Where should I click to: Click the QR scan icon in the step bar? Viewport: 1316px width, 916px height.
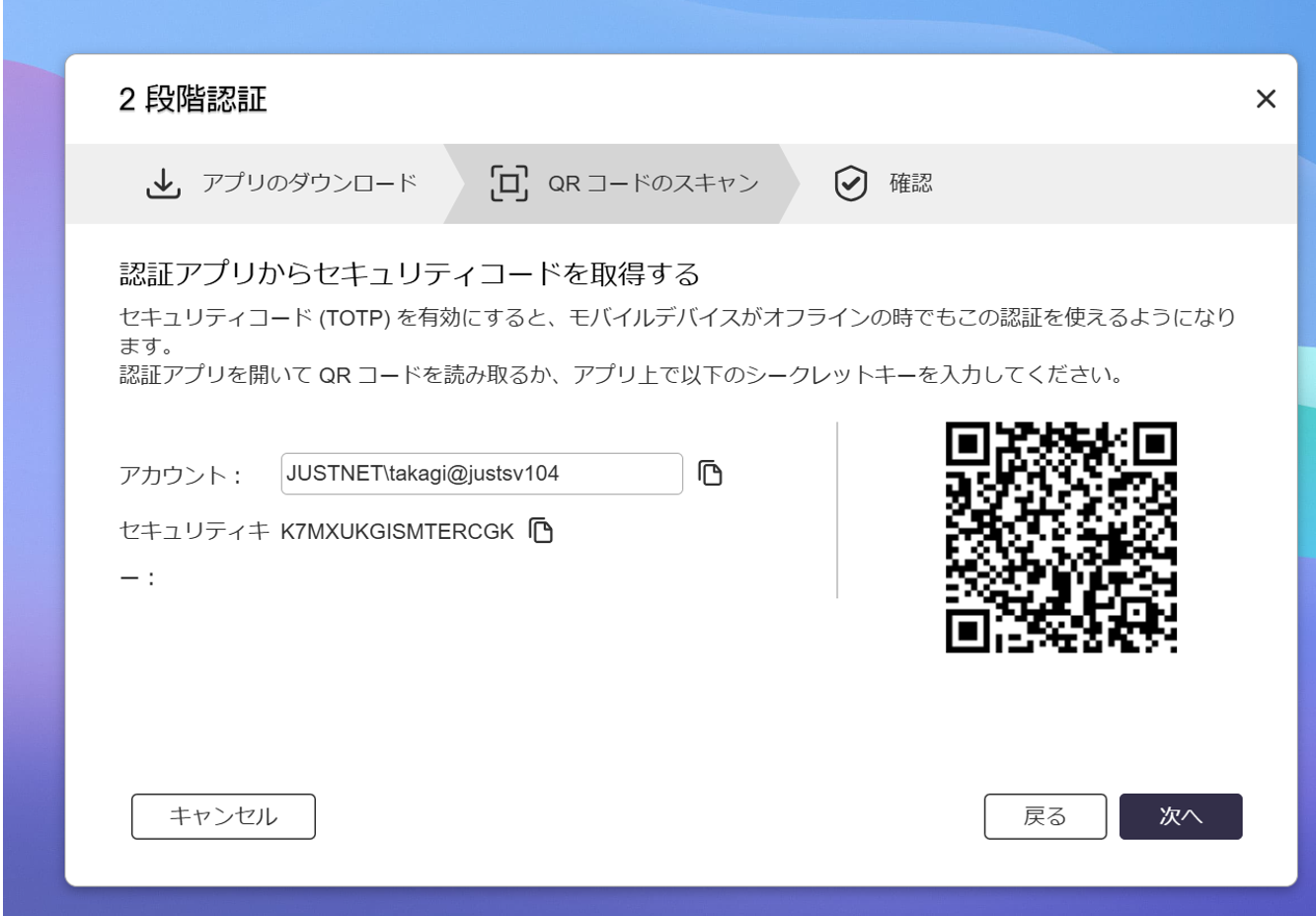pyautogui.click(x=508, y=184)
